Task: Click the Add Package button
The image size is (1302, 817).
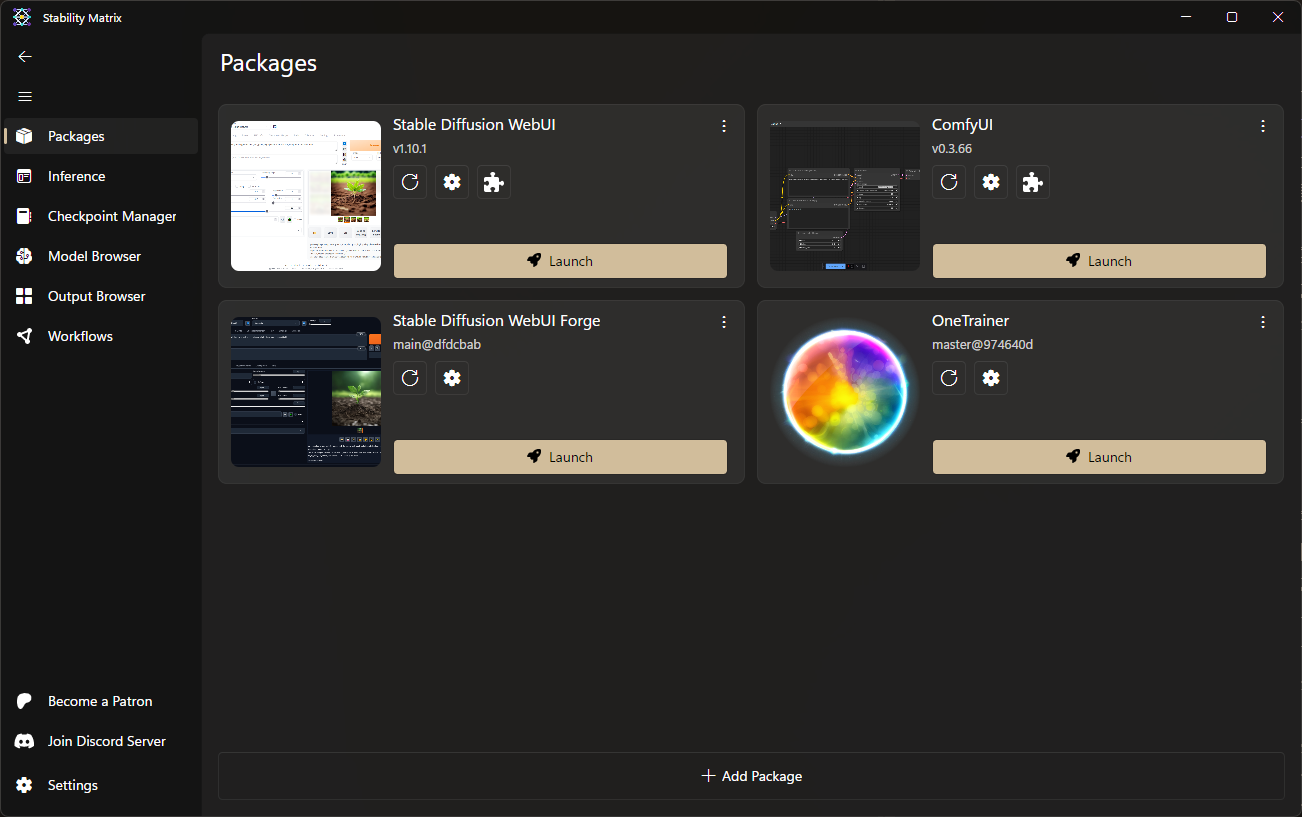Action: point(751,776)
